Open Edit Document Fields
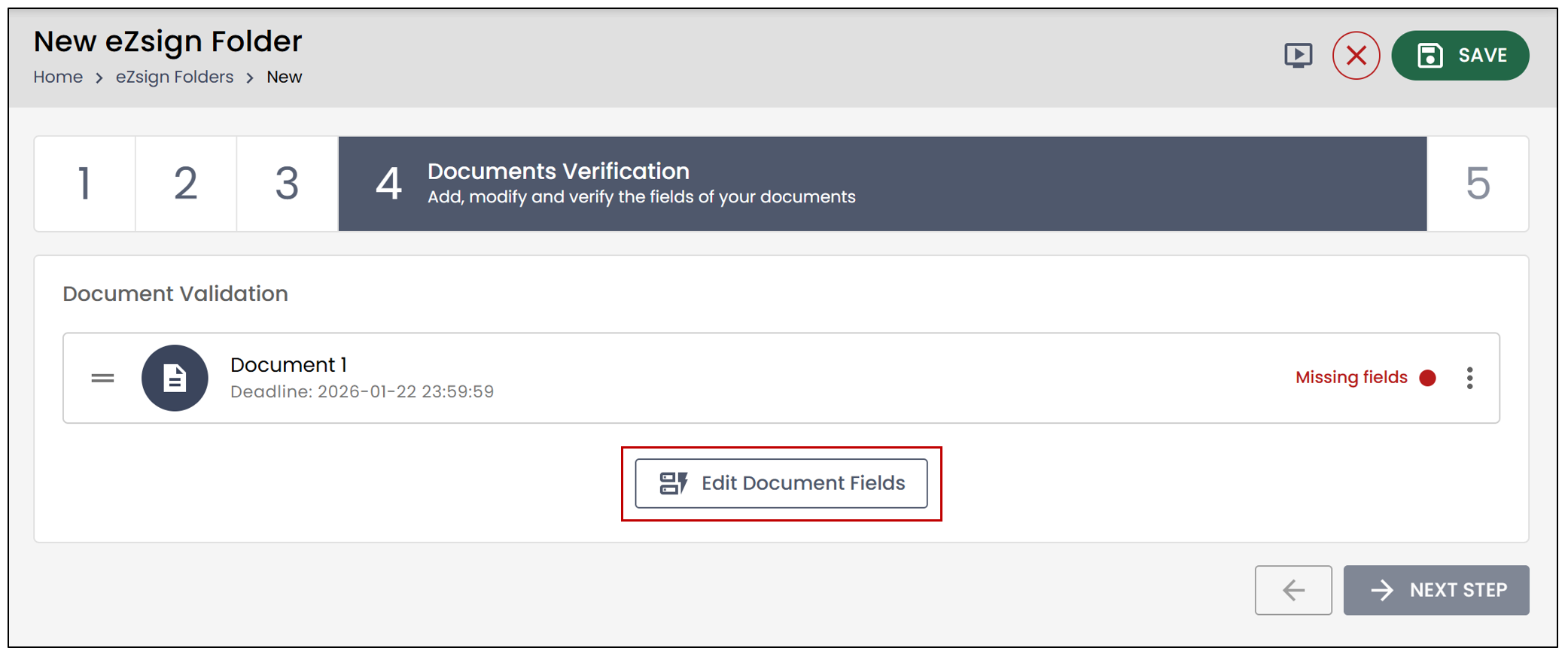The width and height of the screenshot is (1568, 657). 781,483
